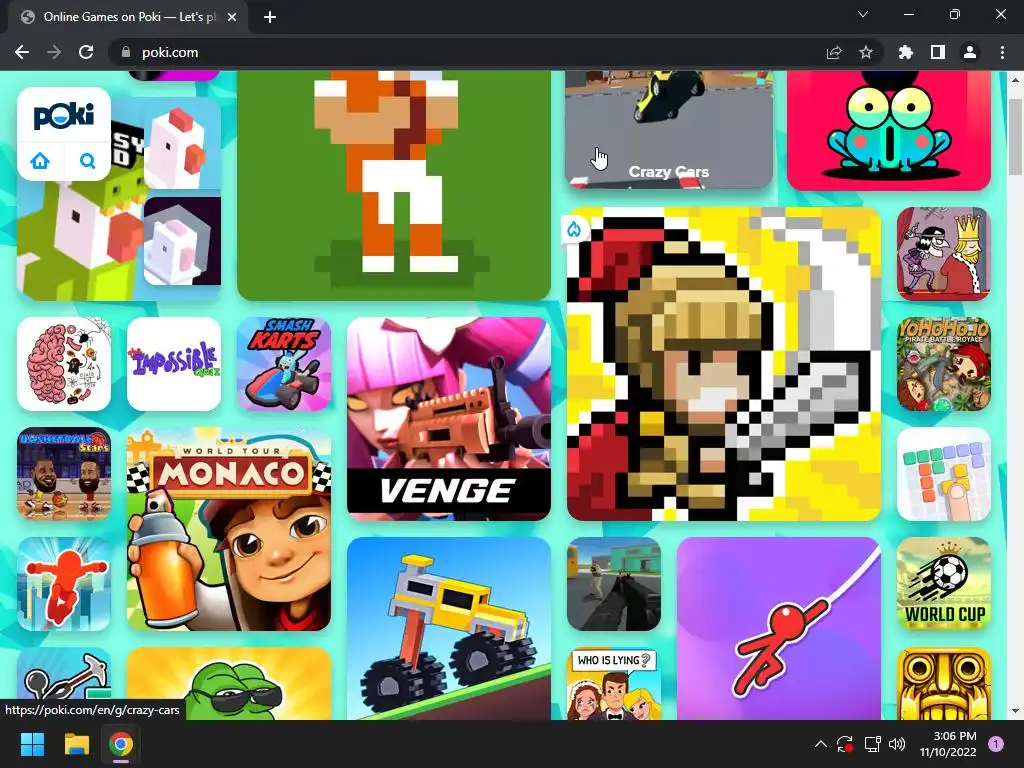
Task: Open the Crazy Cars game tile
Action: (x=669, y=129)
